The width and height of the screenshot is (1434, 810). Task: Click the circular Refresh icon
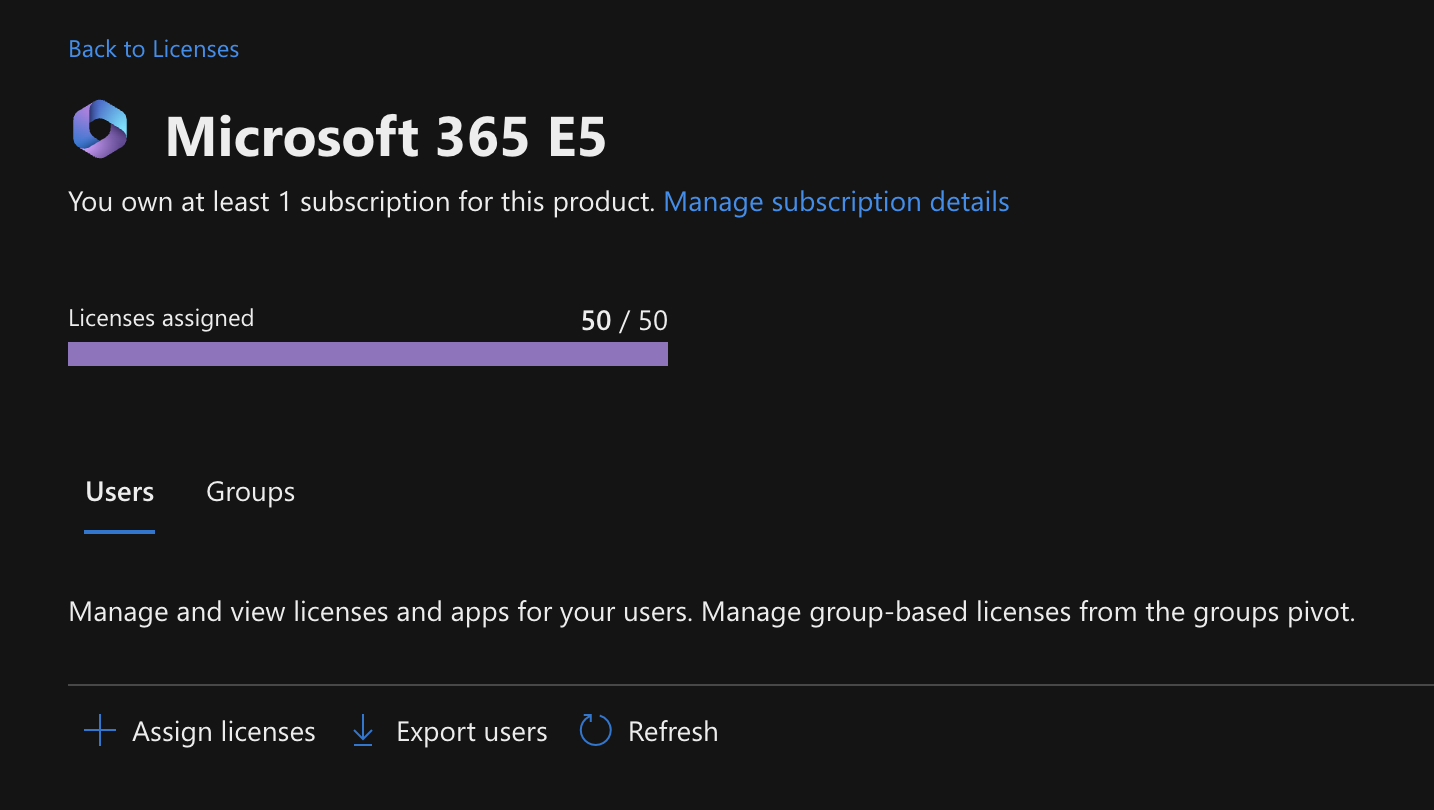[x=596, y=731]
